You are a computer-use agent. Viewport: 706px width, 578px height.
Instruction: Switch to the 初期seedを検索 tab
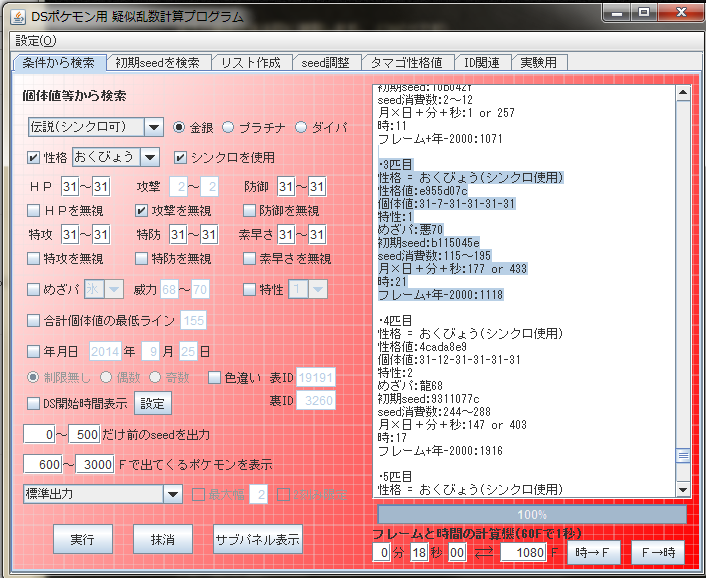click(158, 63)
